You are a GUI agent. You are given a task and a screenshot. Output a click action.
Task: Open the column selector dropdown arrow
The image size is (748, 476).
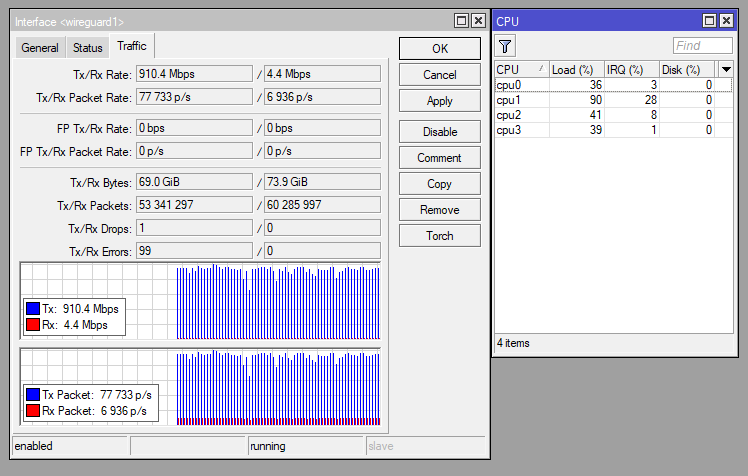[726, 69]
